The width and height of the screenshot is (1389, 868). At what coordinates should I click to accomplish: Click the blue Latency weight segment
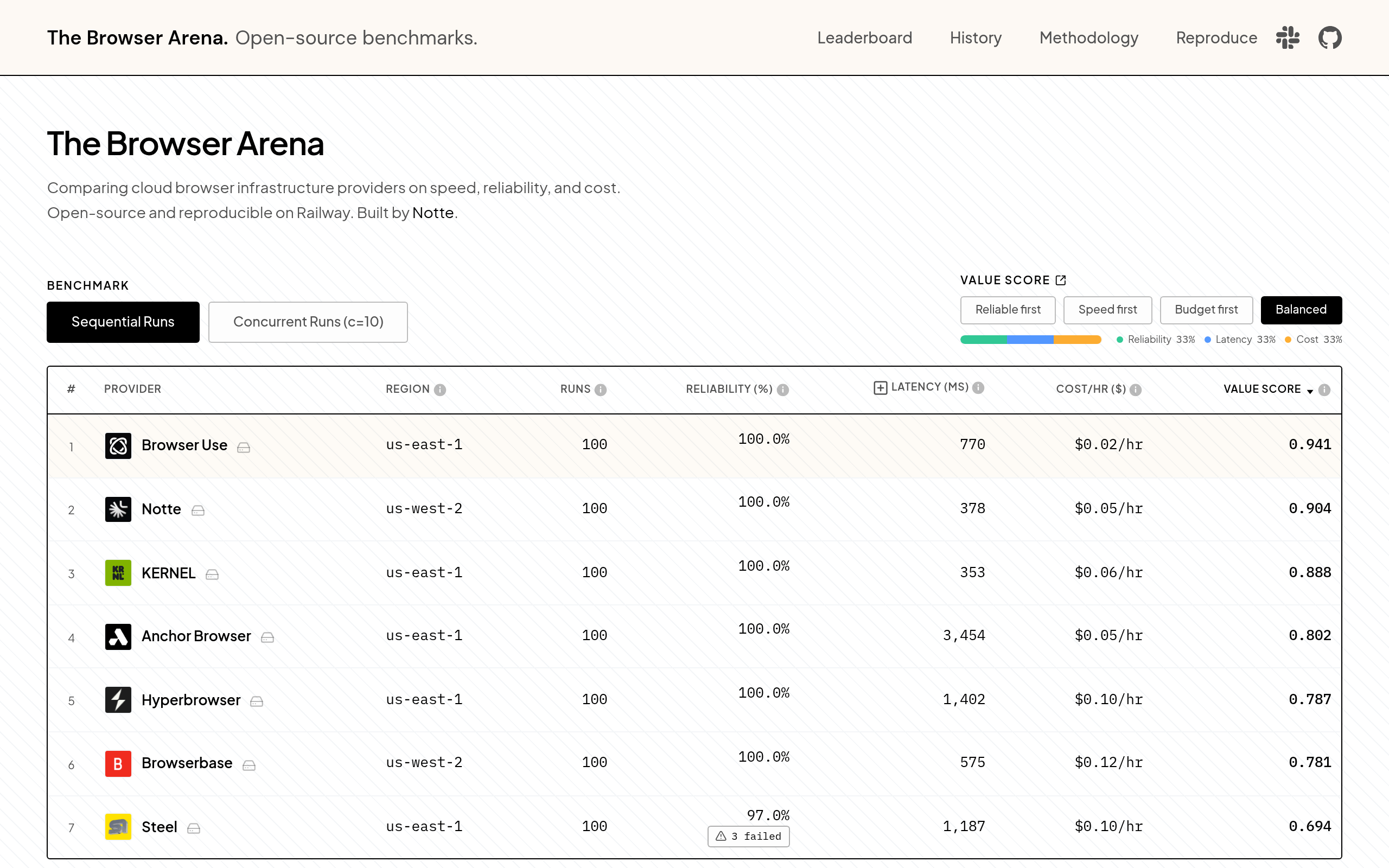coord(1030,340)
